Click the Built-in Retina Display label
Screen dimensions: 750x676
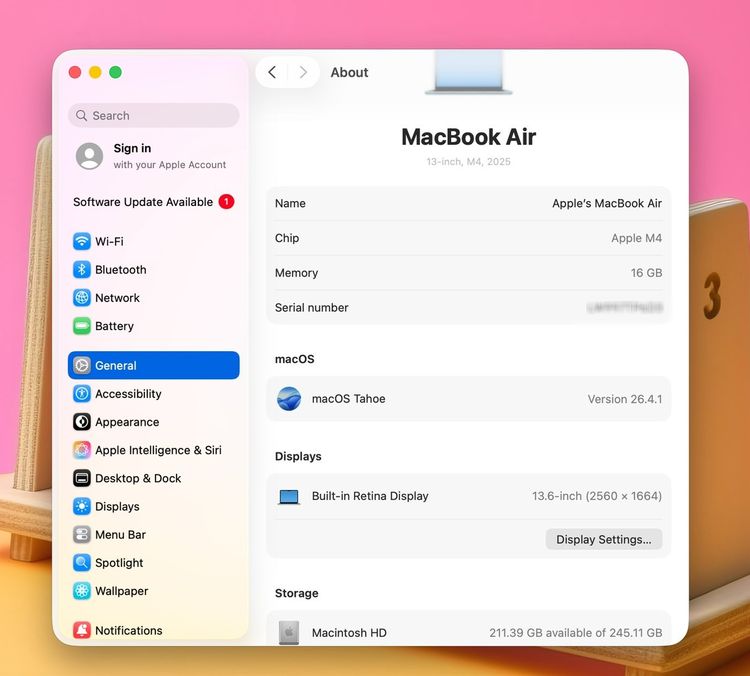tap(370, 496)
